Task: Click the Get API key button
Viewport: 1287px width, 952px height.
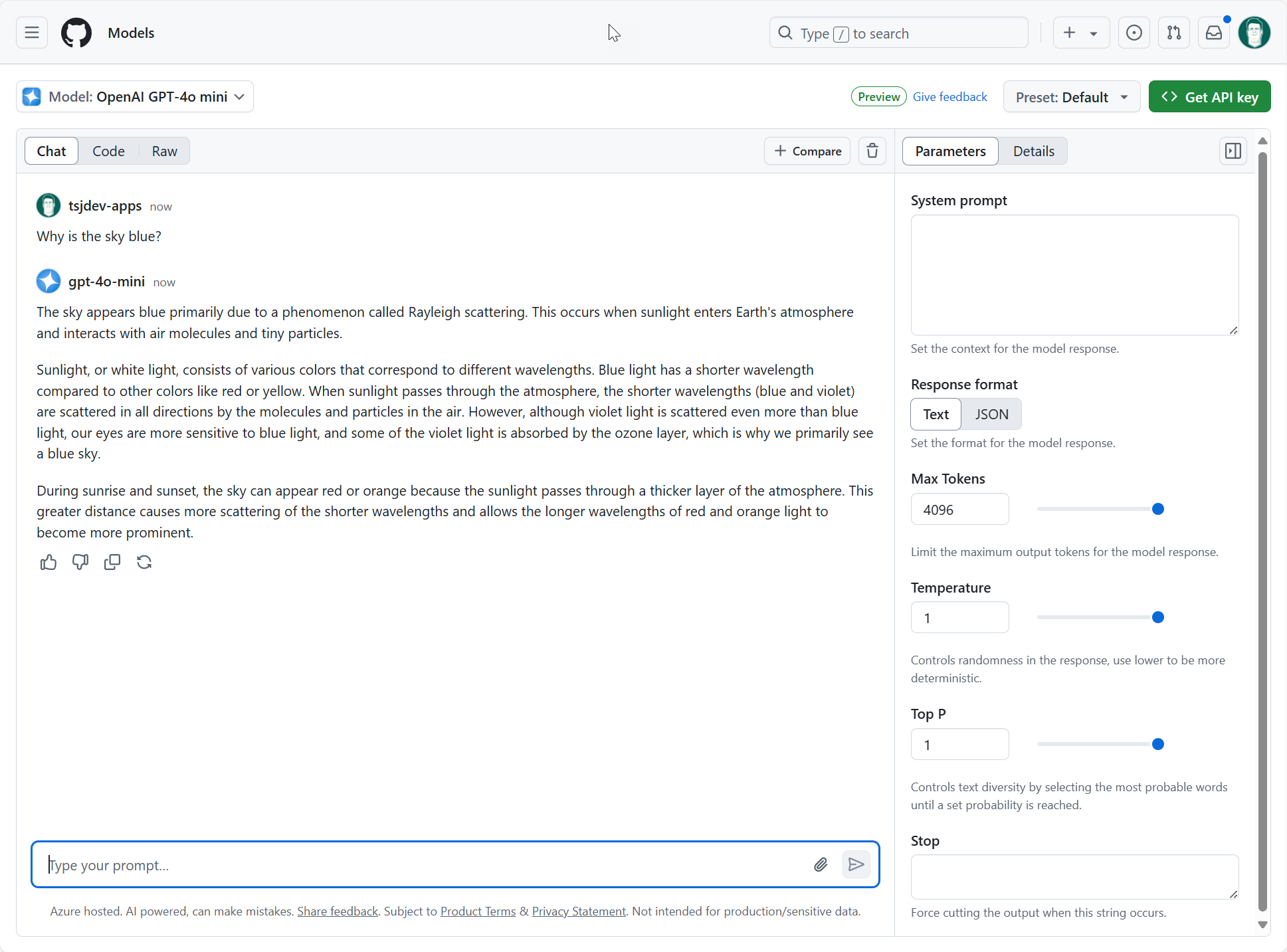Action: coord(1209,97)
